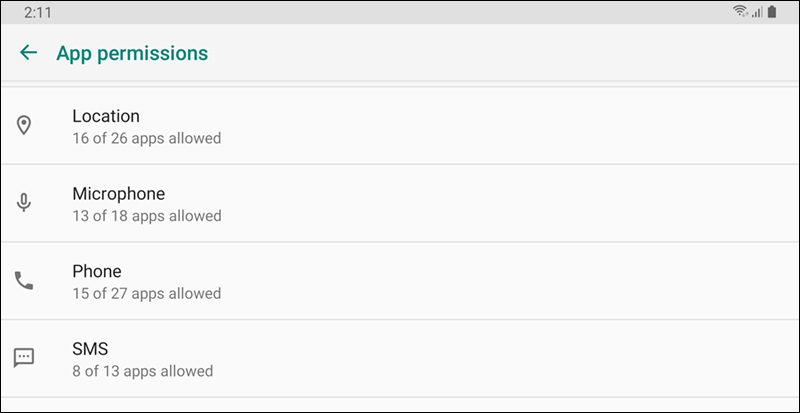This screenshot has width=800, height=413.
Task: Click the battery status icon
Action: [x=771, y=11]
